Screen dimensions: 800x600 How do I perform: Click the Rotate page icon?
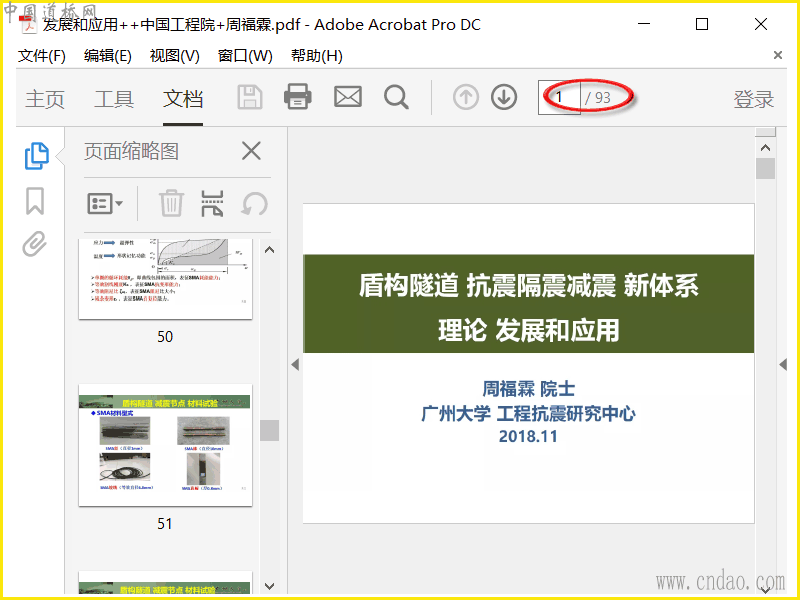coord(254,204)
